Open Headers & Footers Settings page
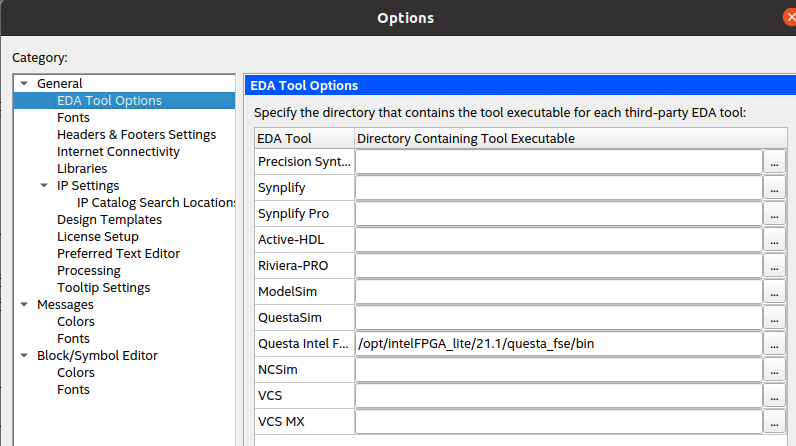 click(x=136, y=135)
